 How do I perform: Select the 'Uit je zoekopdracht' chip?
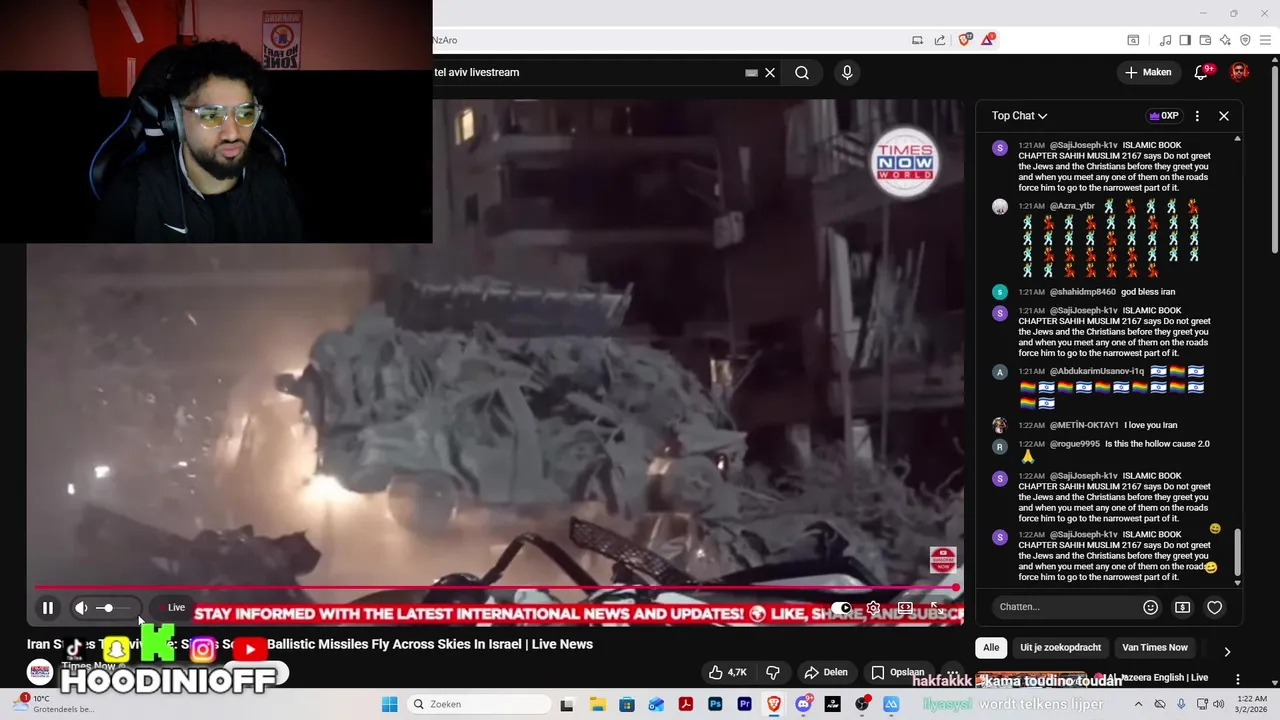pyautogui.click(x=1060, y=648)
